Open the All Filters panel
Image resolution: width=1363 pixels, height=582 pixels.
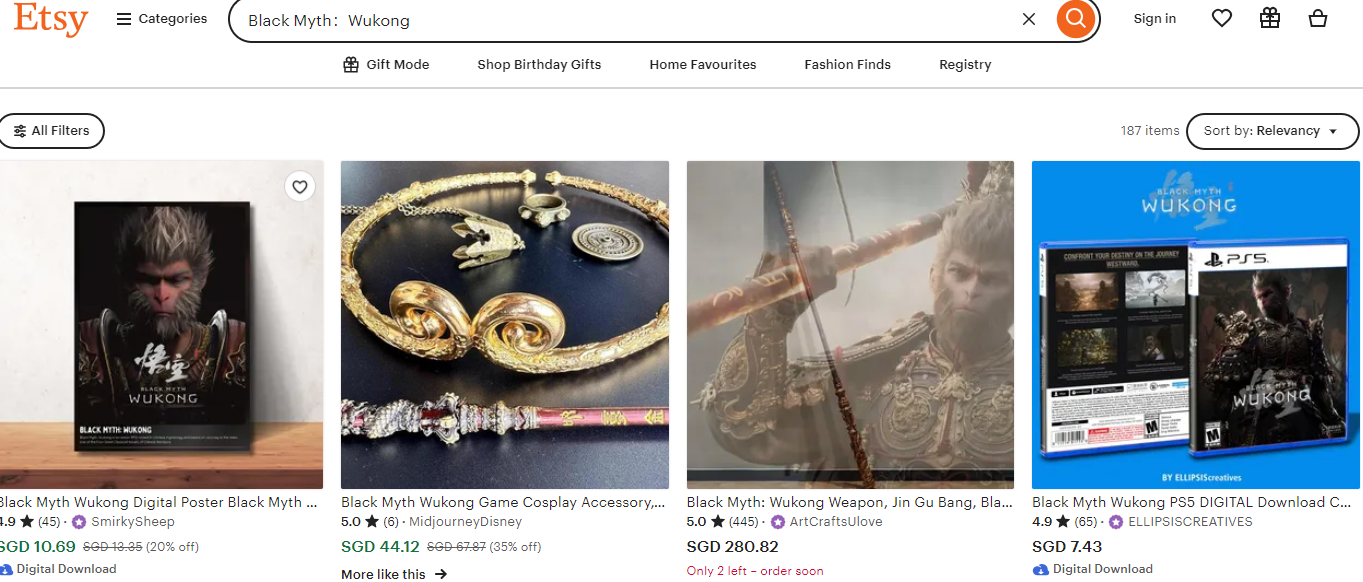point(52,131)
